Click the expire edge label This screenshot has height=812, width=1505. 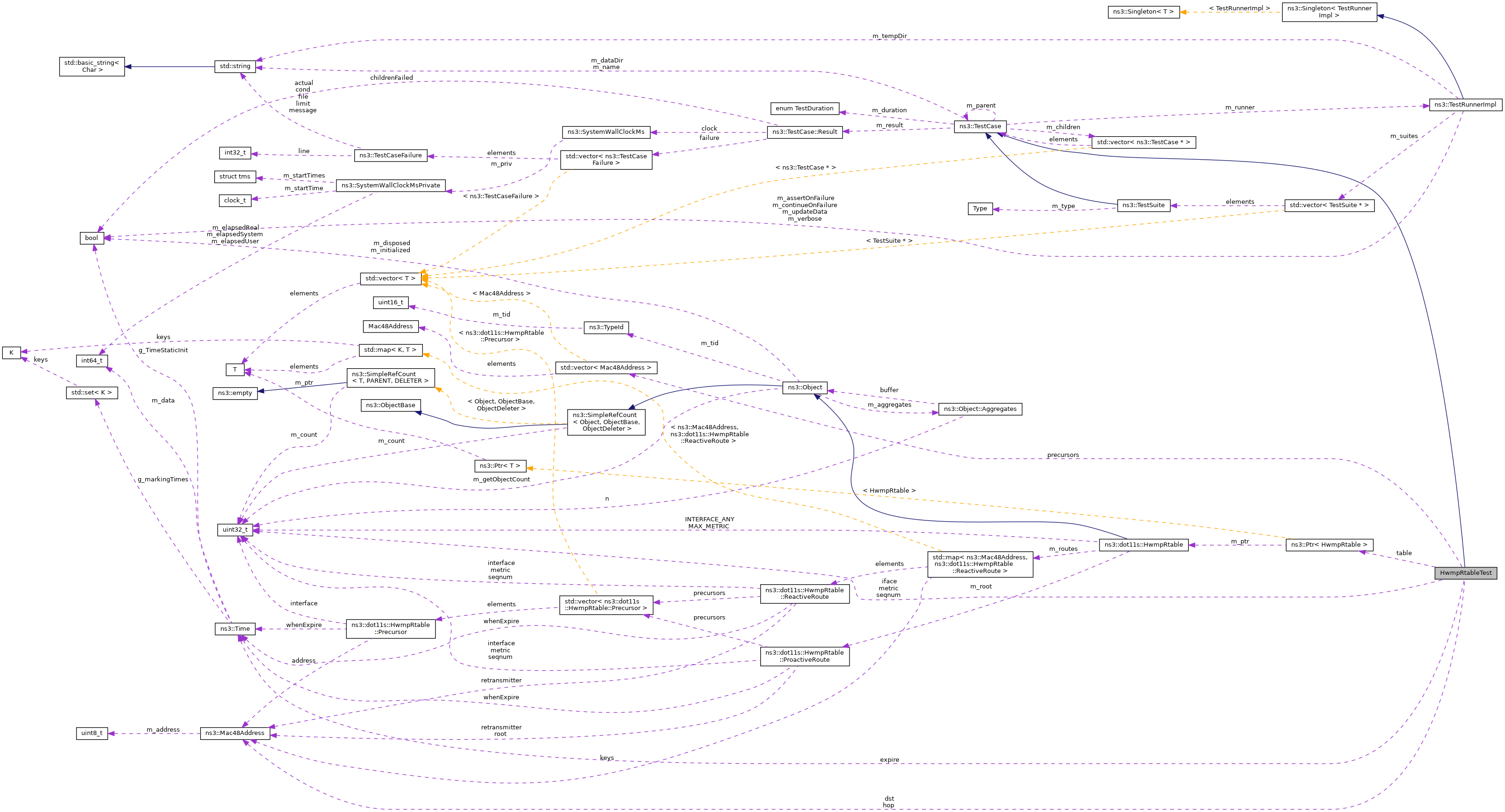[x=889, y=760]
